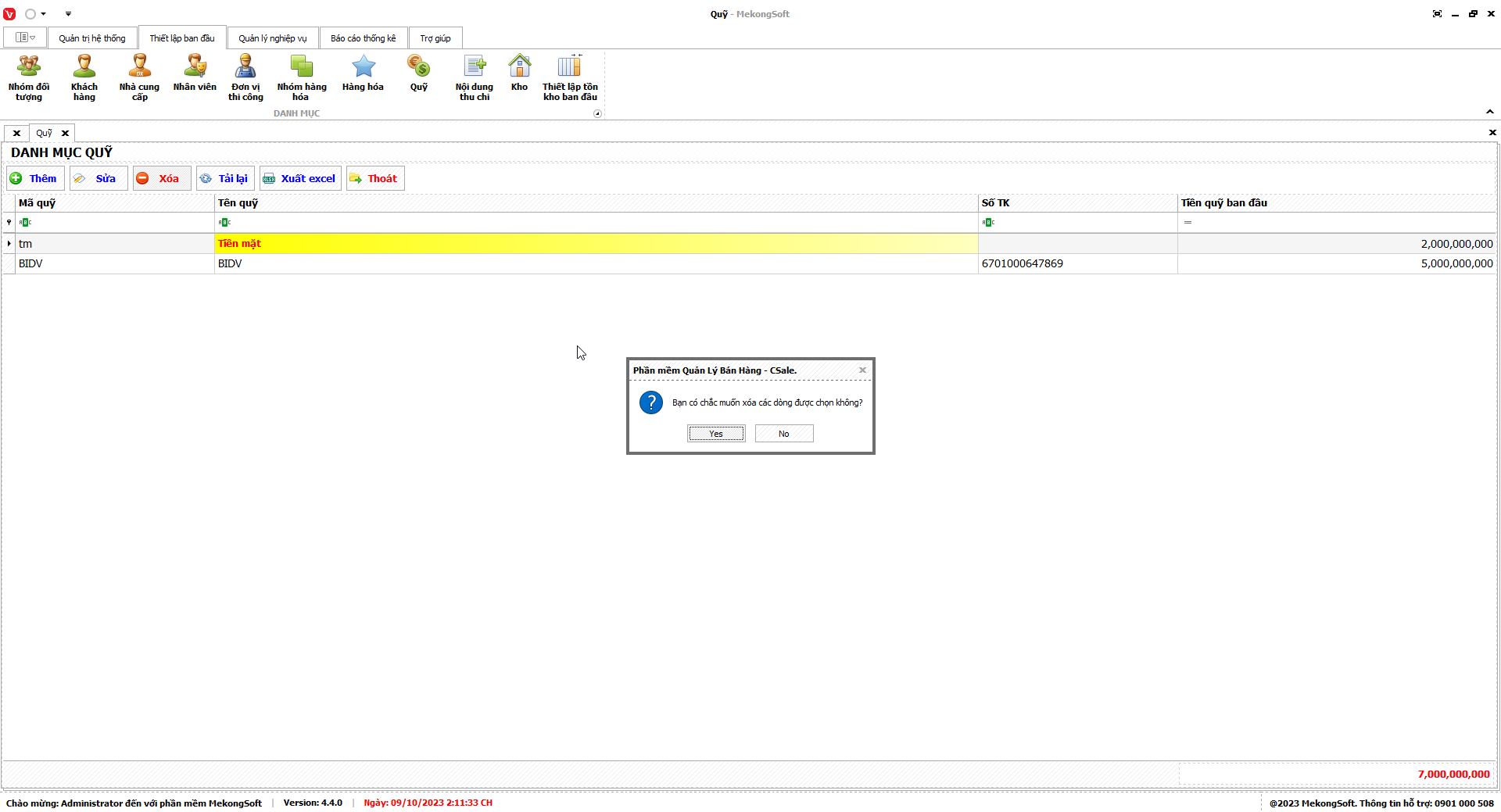Open Mã quỹ filter condition icon
Viewport: 1501px width, 812px height.
pos(25,223)
